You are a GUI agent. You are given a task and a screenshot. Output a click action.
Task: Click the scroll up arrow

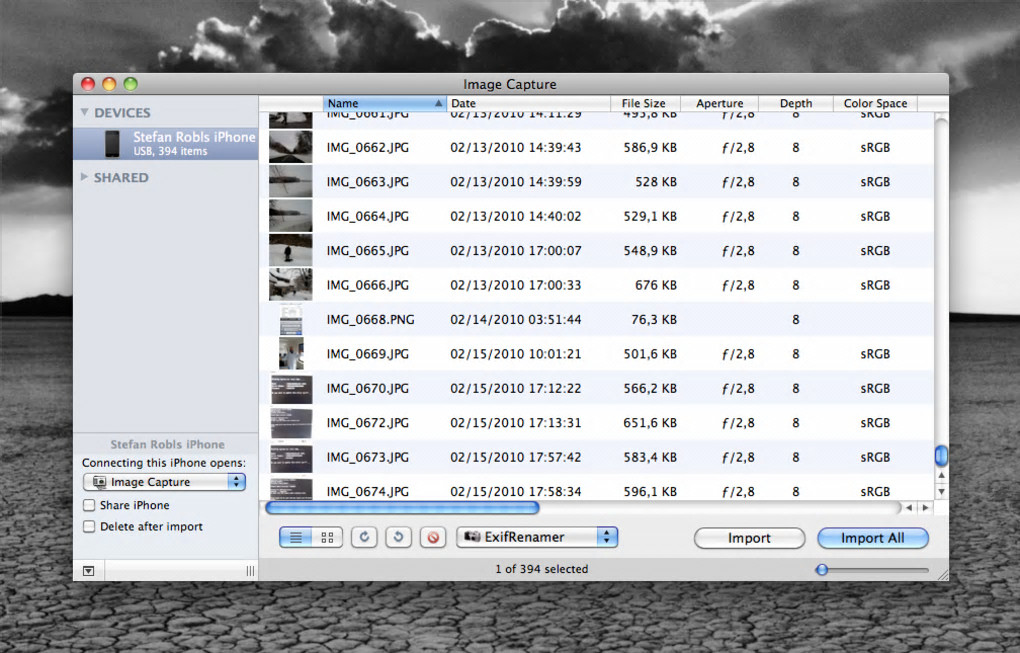[x=941, y=475]
